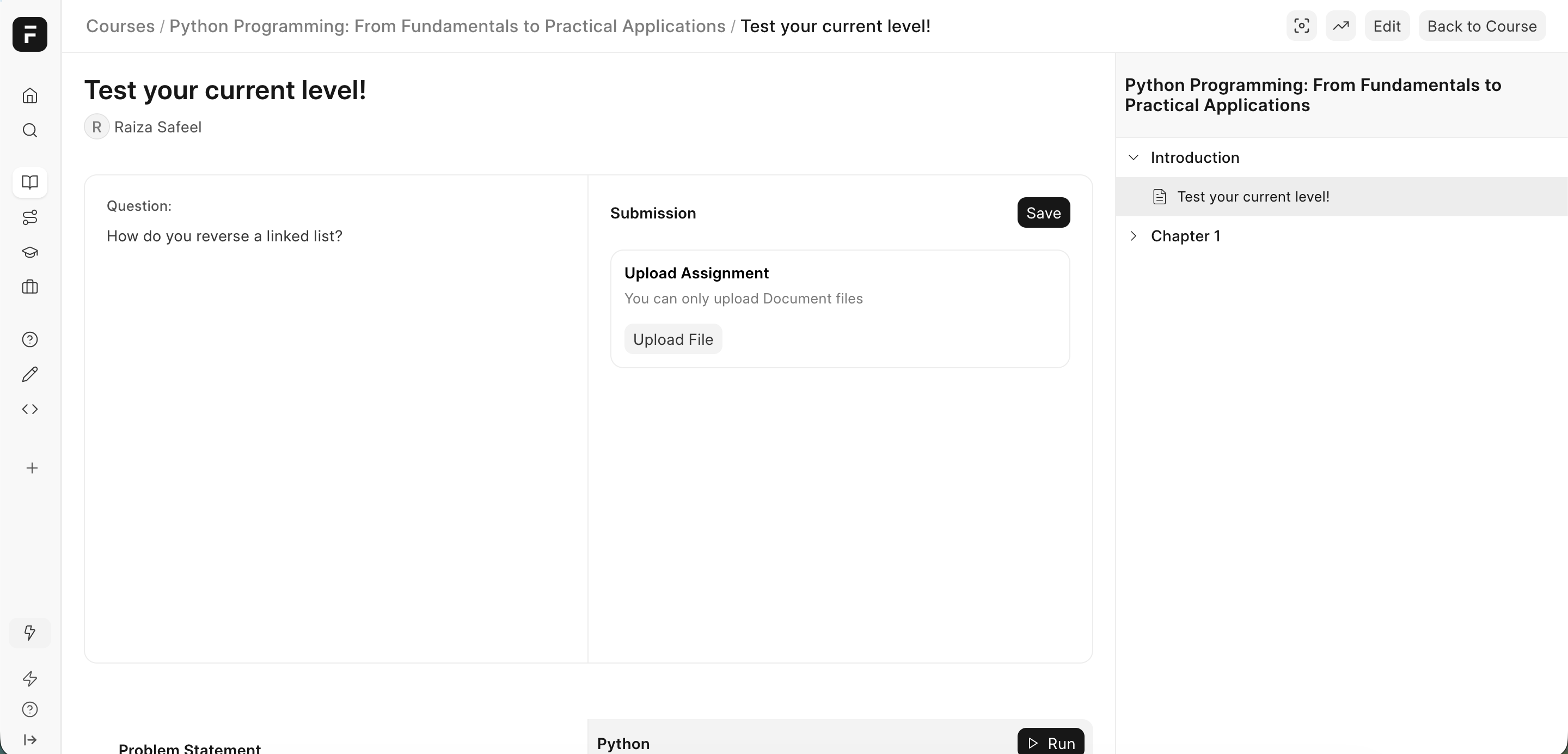Open the graduation cap icon
Viewport: 1568px width, 754px height.
click(30, 252)
